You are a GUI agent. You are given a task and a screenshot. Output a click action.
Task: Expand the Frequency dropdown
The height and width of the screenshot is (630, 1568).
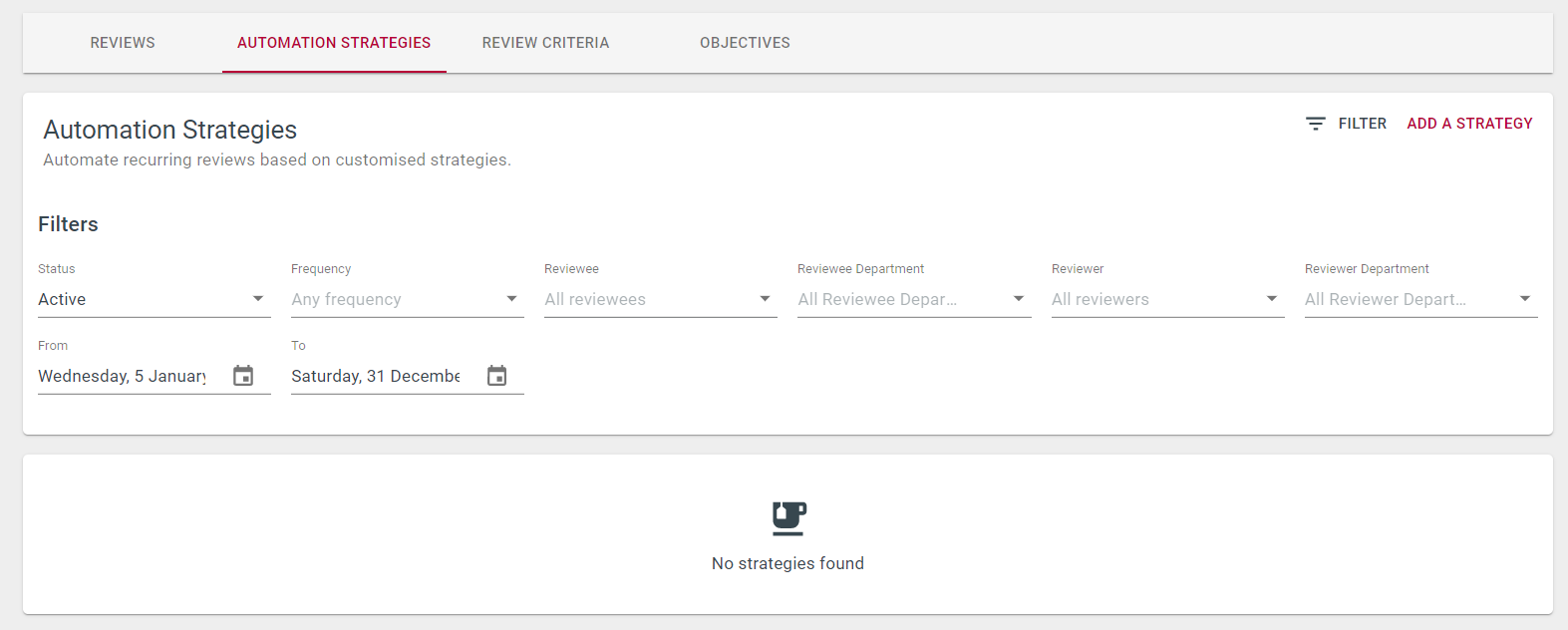(408, 299)
